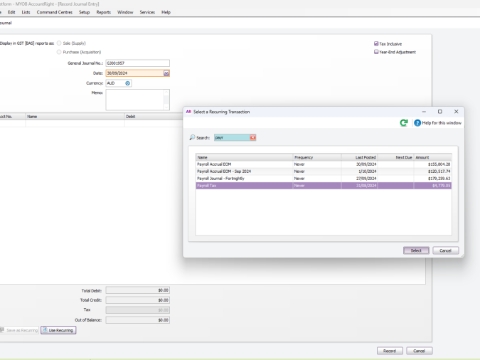Sort by the Amount column header
The image size is (480, 360).
point(433,157)
